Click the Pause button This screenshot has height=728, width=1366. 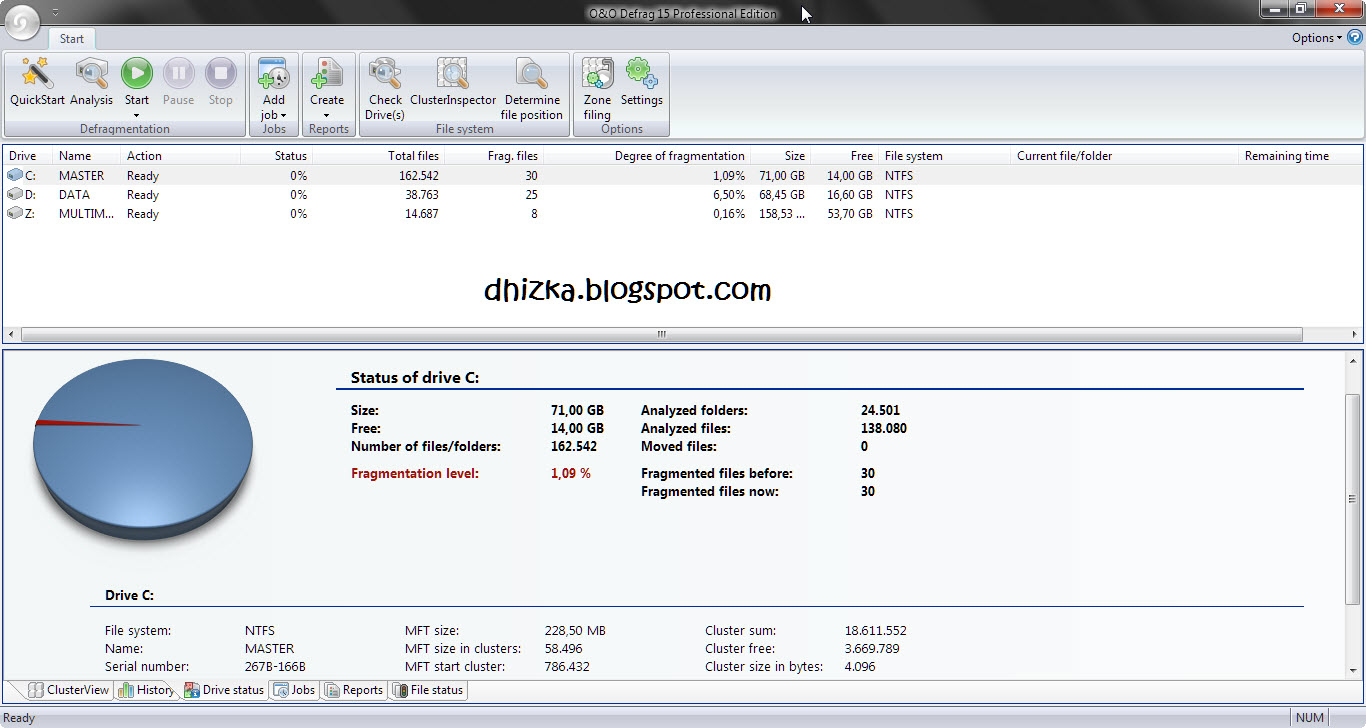point(178,82)
